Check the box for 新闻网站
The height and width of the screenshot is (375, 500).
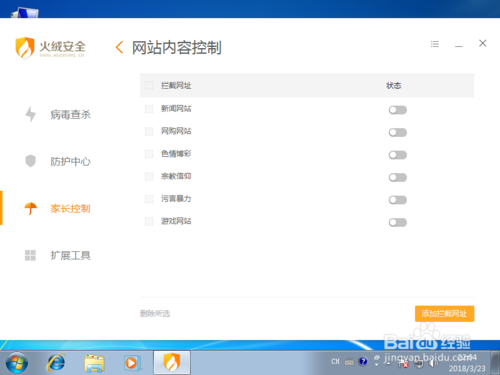point(149,109)
